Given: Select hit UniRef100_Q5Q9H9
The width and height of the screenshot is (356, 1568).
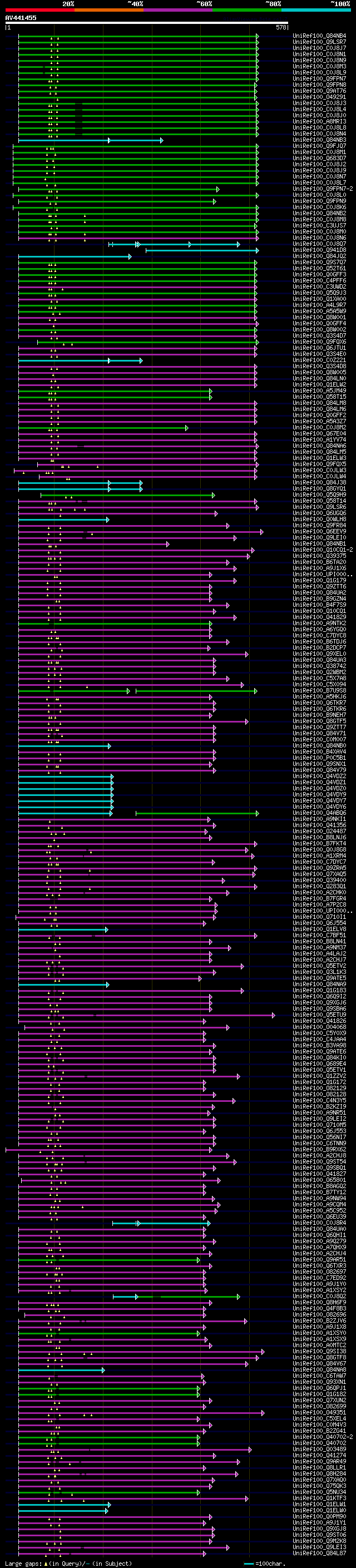Looking at the screenshot, I should click(319, 495).
